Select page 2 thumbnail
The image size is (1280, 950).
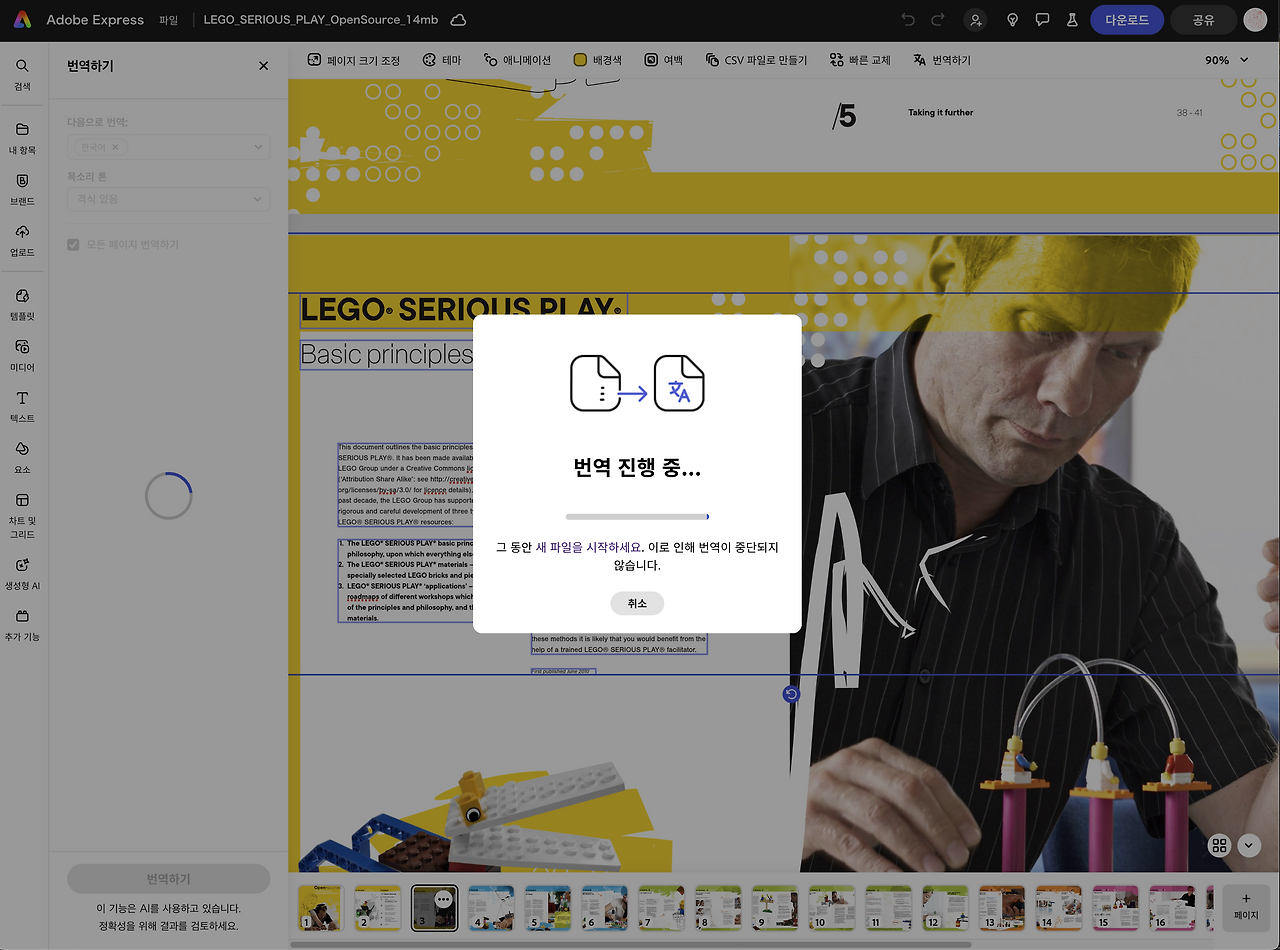pos(377,908)
